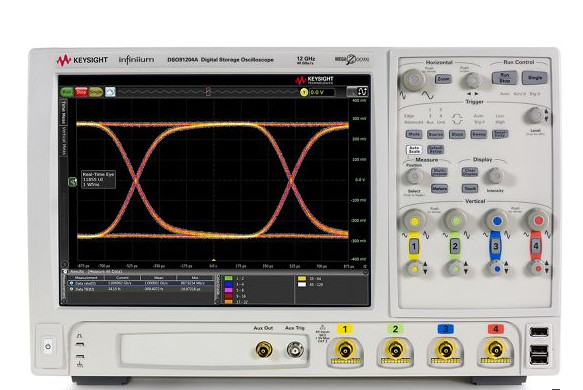The image size is (583, 390).
Task: Select the Data TIE measurement row
Action: coord(140,289)
